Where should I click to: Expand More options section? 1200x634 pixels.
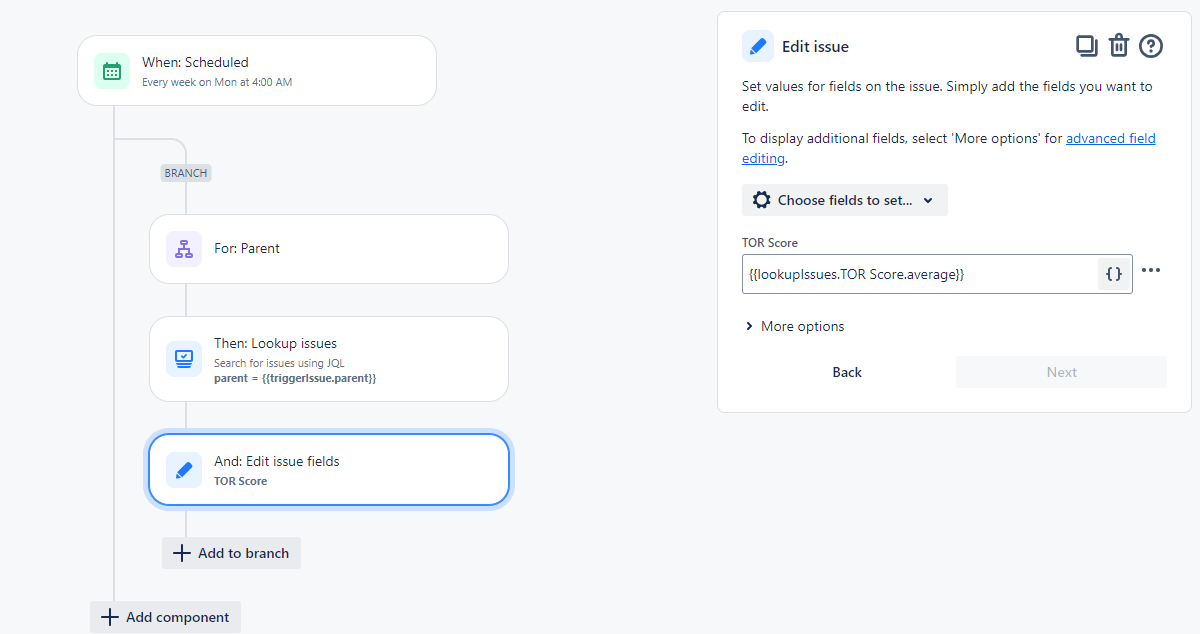point(795,326)
